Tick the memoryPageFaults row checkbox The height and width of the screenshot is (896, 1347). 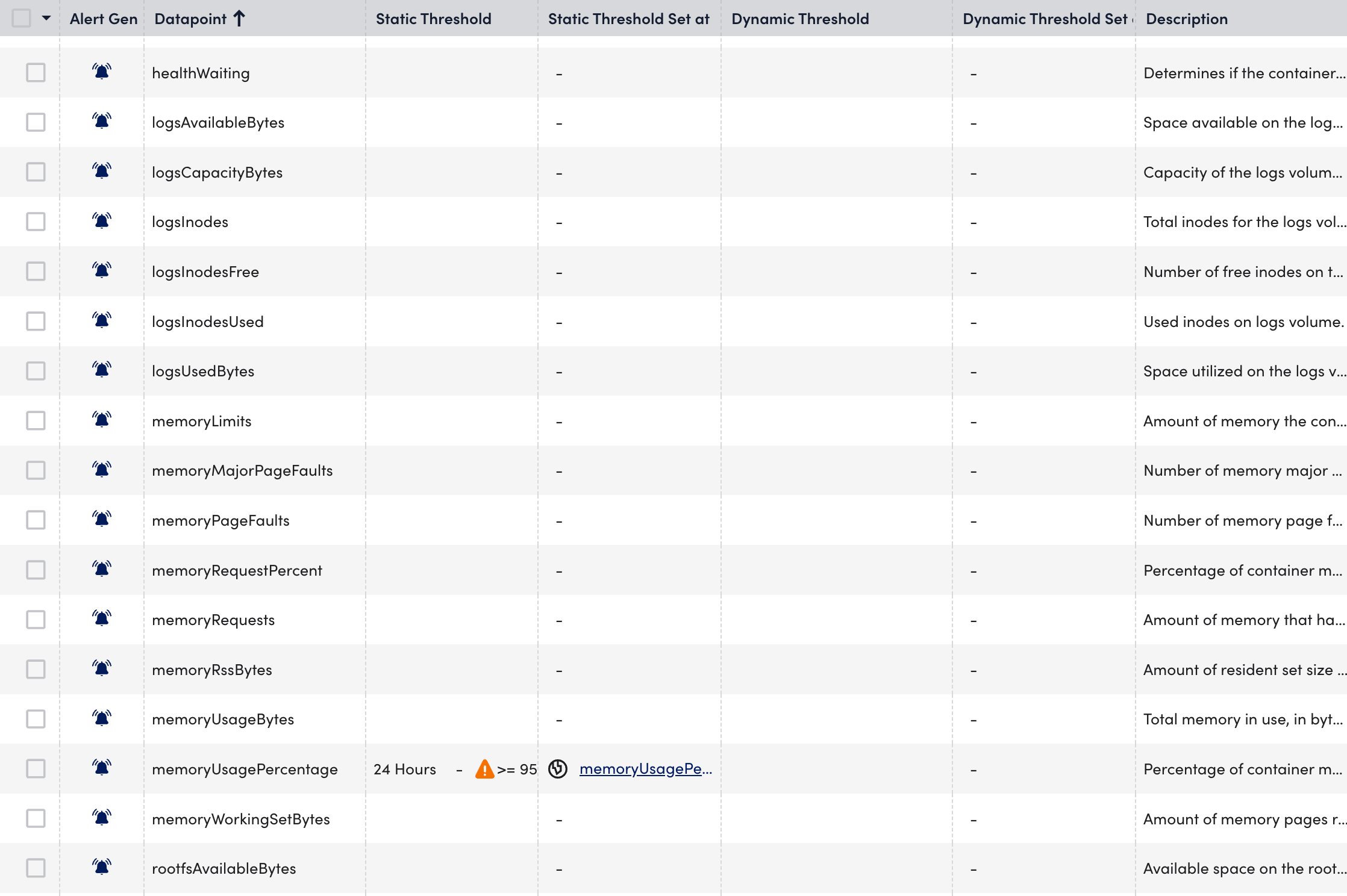coord(36,520)
